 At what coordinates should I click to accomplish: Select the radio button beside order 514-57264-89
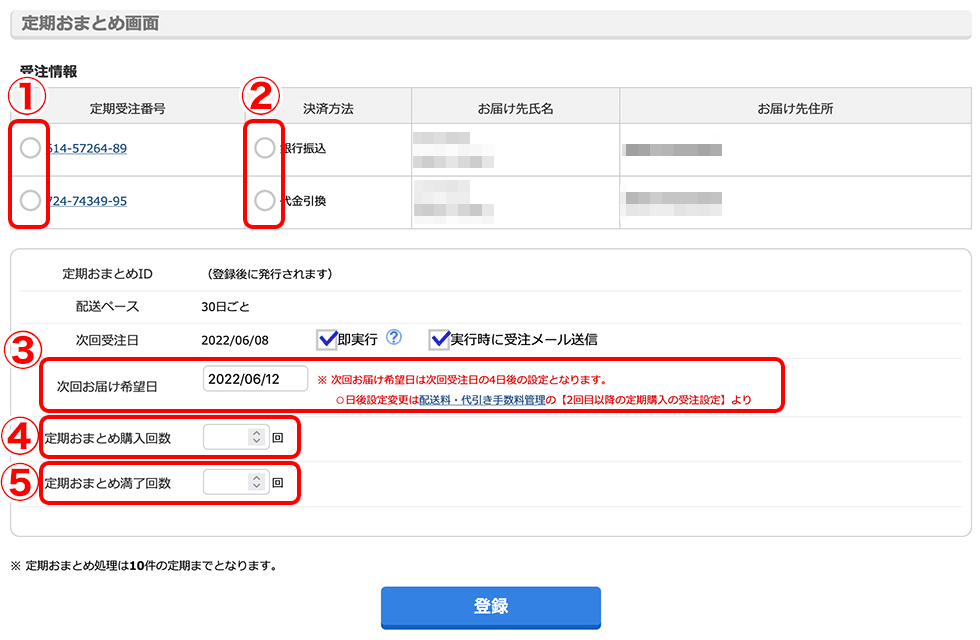(30, 149)
